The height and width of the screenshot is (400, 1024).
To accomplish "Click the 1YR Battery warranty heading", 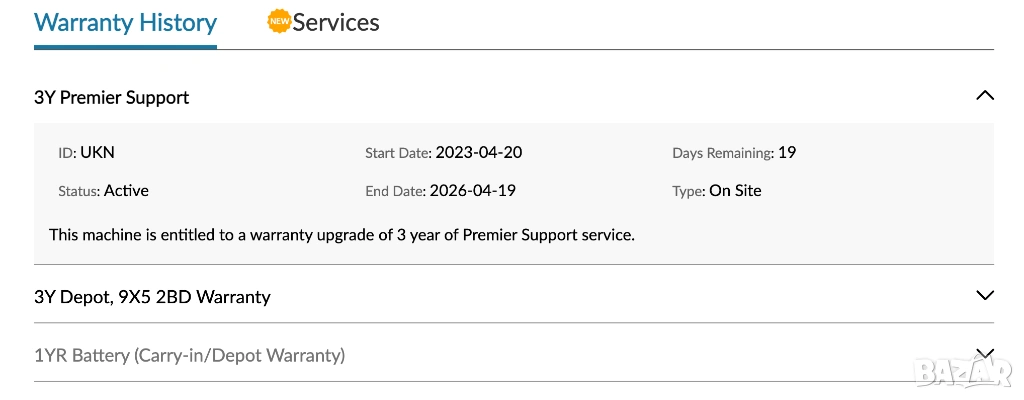I will (189, 355).
